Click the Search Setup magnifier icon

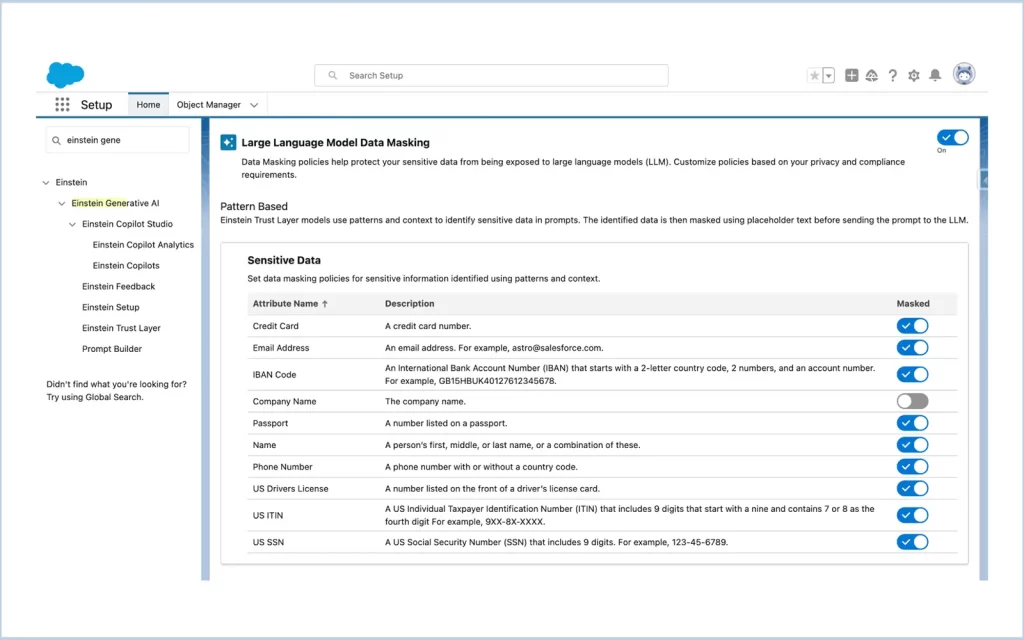(x=332, y=76)
